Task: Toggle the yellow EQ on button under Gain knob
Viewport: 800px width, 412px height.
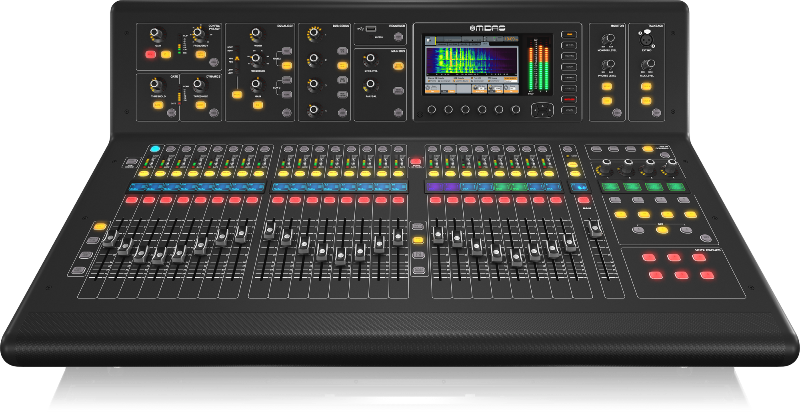Action: pyautogui.click(x=258, y=105)
